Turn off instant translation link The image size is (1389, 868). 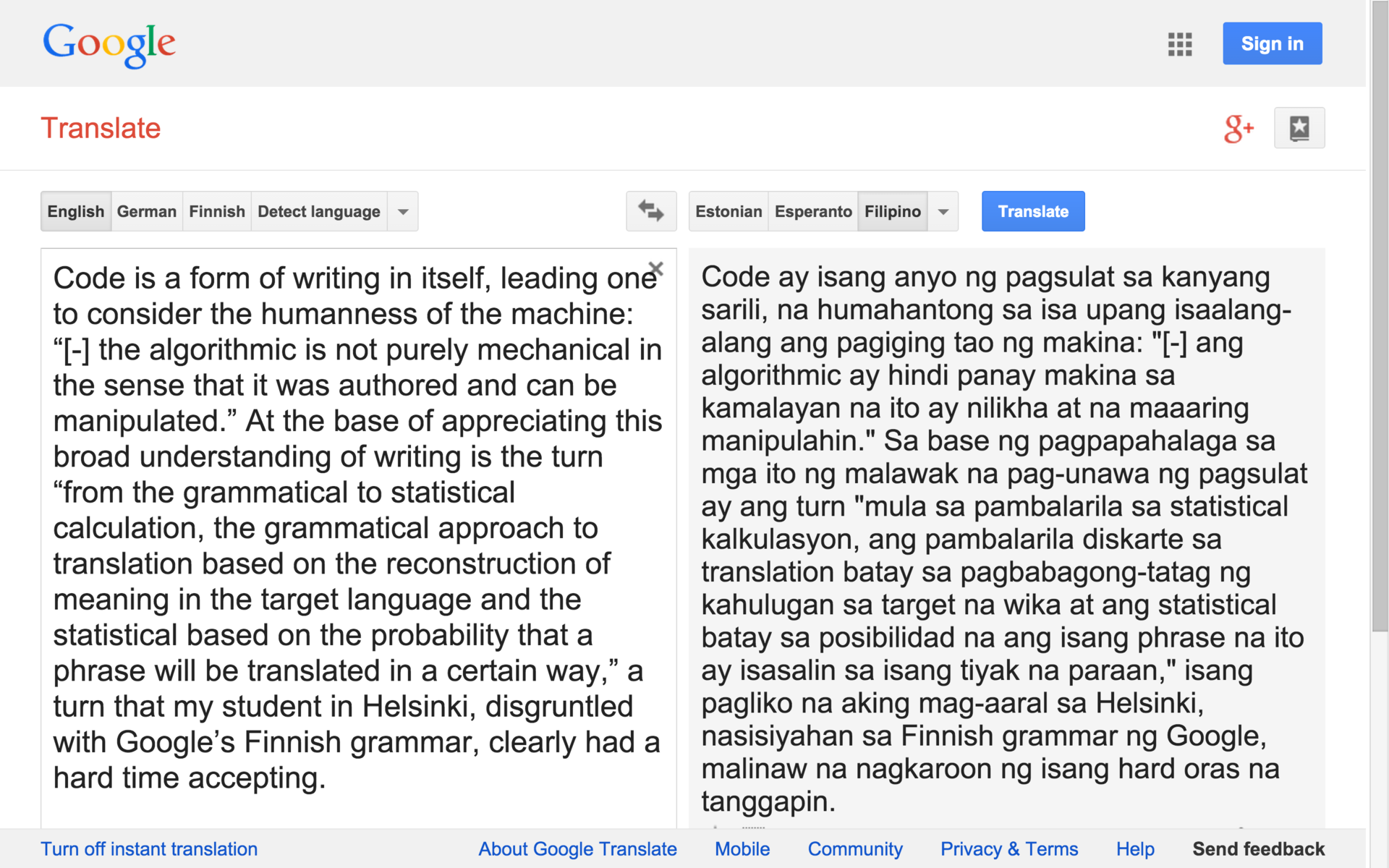(x=149, y=848)
